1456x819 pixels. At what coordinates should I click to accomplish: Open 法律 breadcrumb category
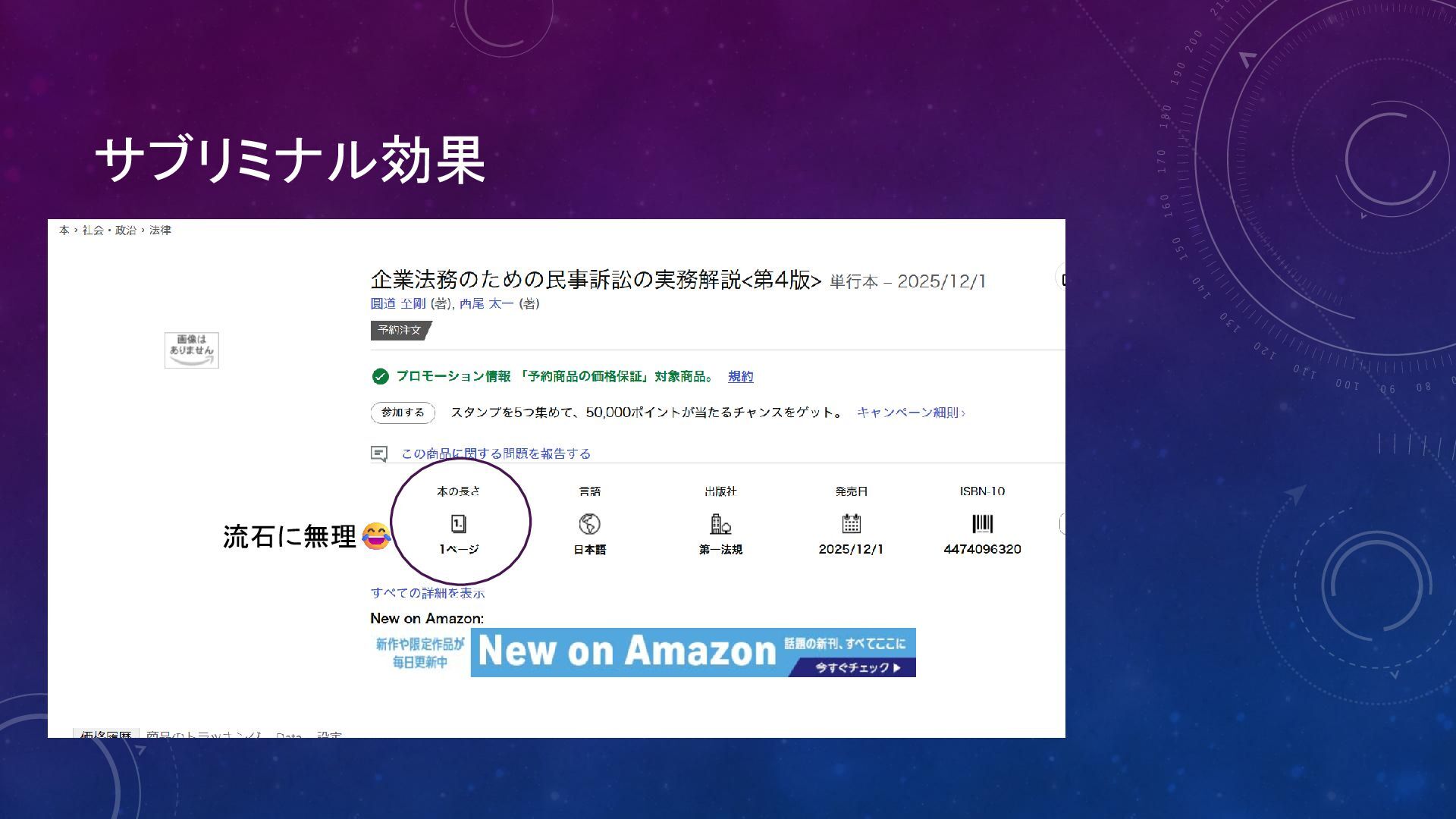coord(160,231)
